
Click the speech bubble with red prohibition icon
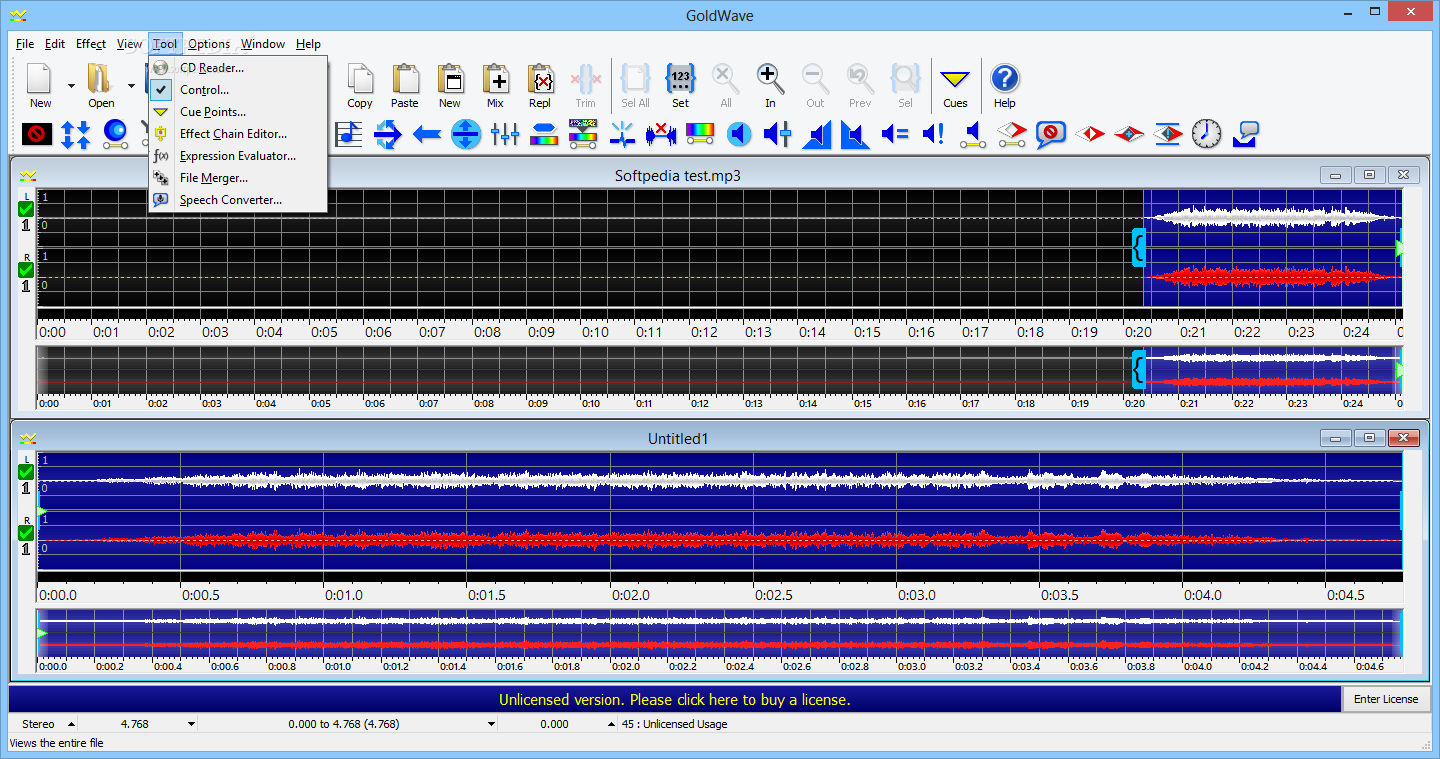tap(1050, 133)
